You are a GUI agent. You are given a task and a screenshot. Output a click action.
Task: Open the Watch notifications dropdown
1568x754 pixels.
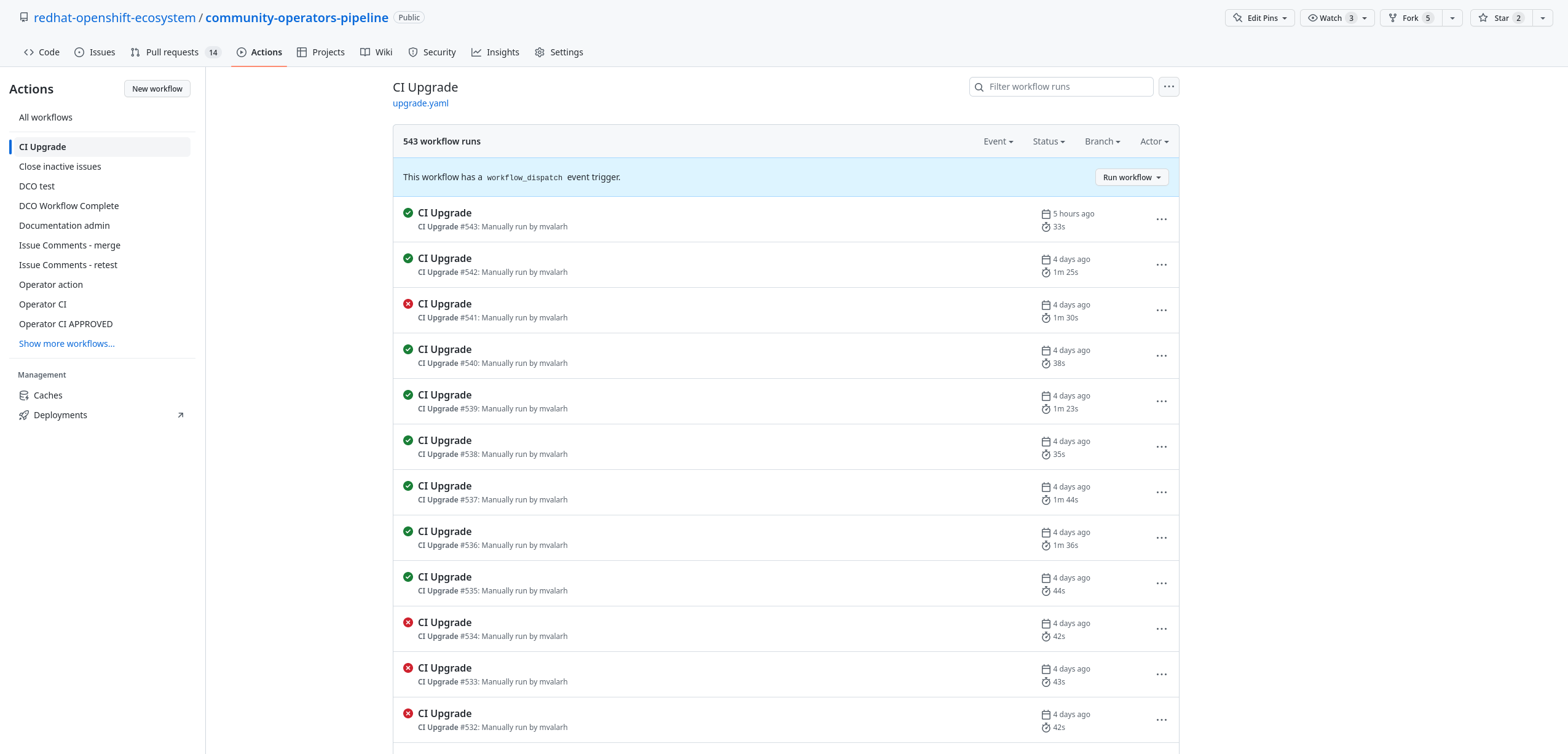pos(1337,18)
